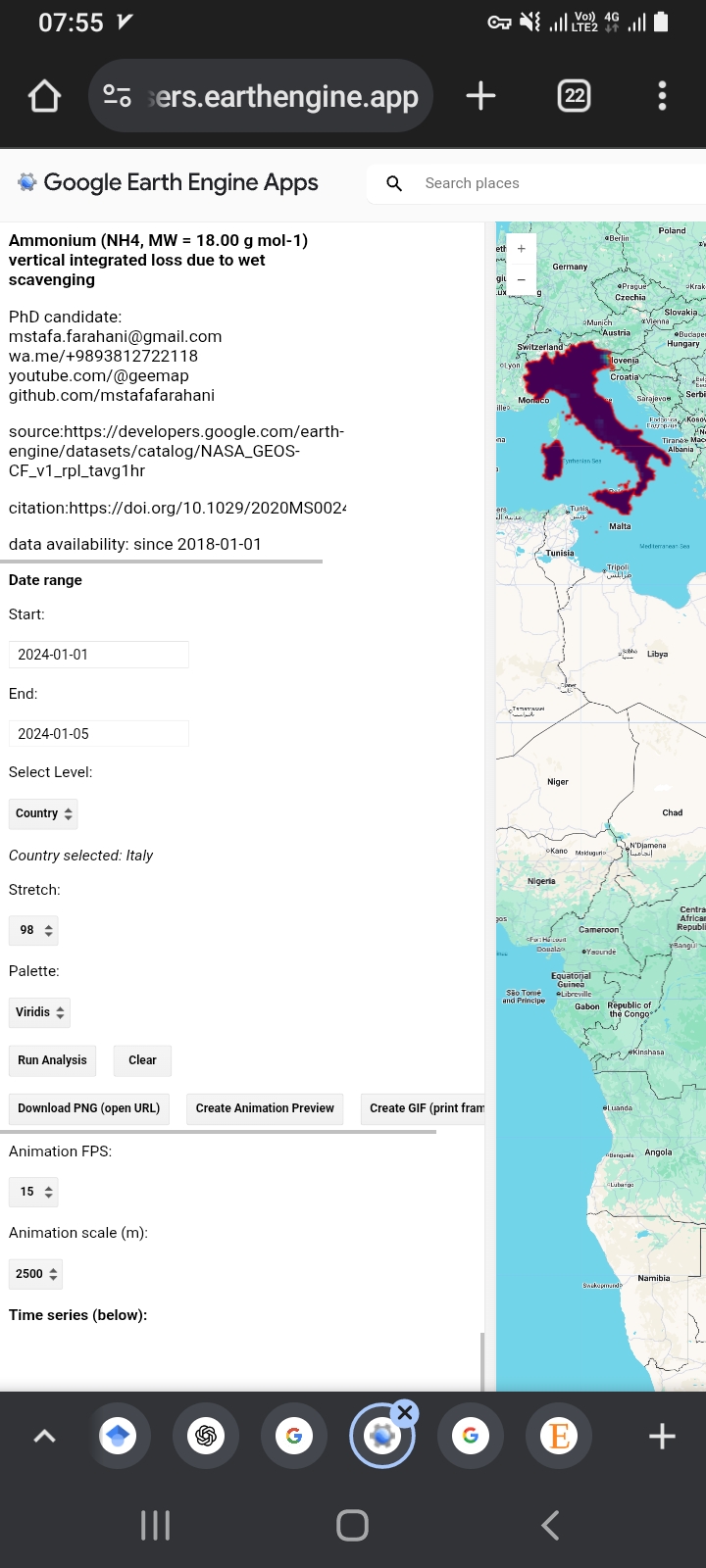This screenshot has width=706, height=1568.
Task: Click the 'data availability: since 2018-01-01' text
Action: [x=135, y=544]
